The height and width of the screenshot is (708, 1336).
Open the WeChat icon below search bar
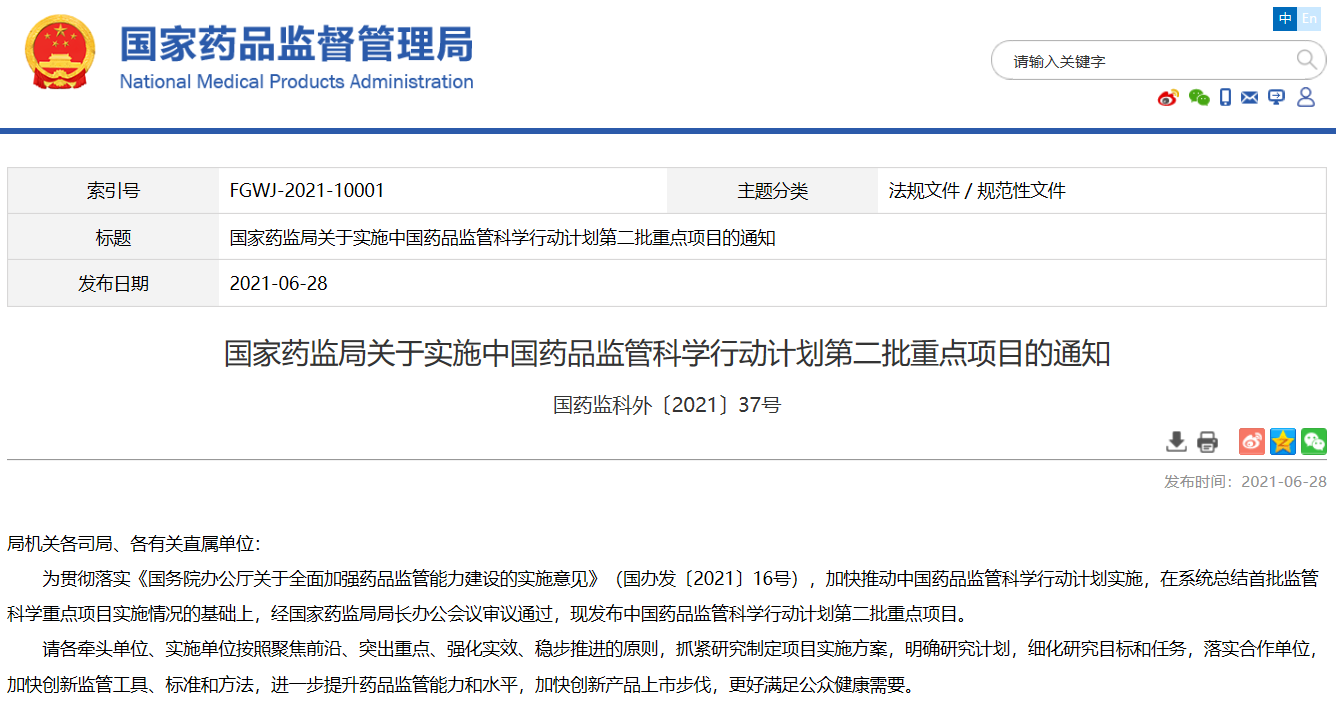(1198, 97)
